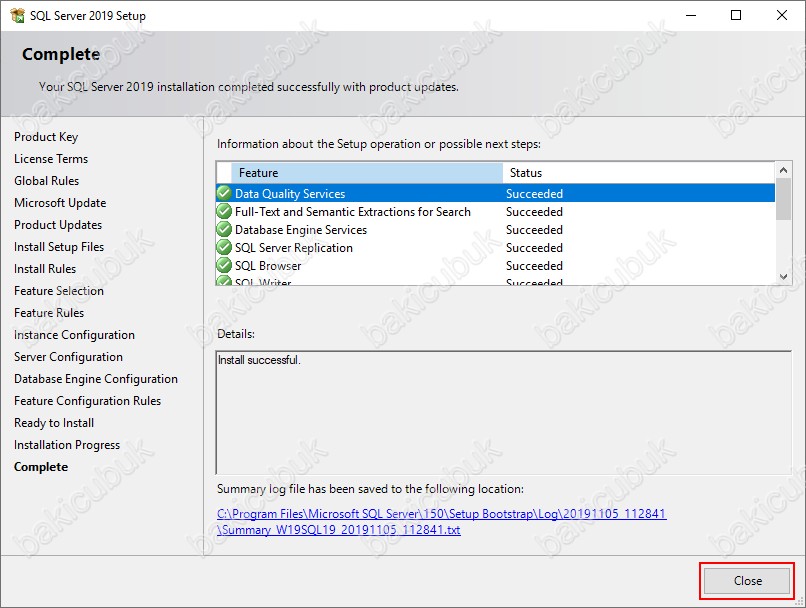This screenshot has height=608, width=806.
Task: Select the Database Engine Services row
Action: [x=496, y=229]
